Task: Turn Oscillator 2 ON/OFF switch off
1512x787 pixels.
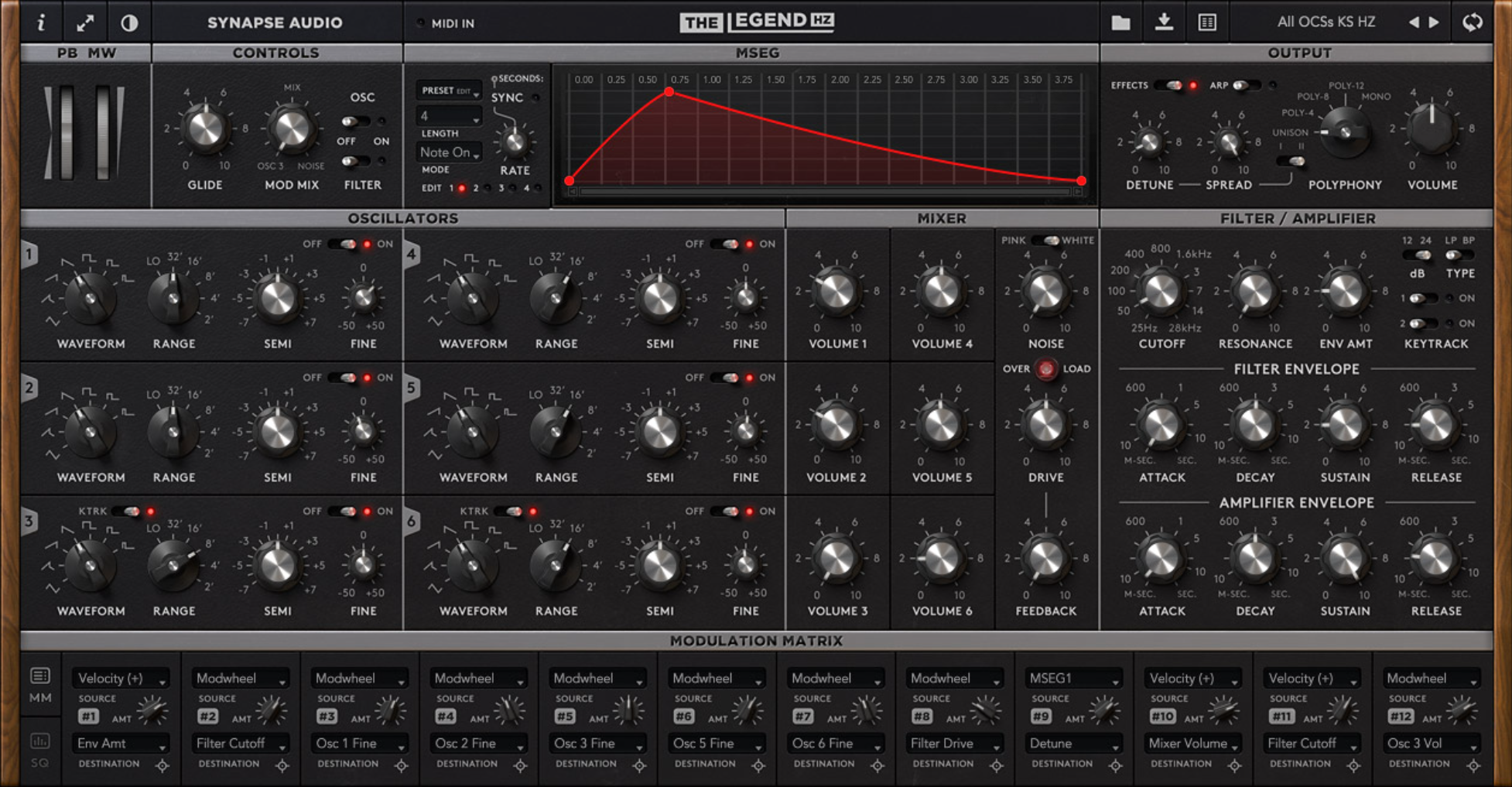Action: tap(340, 377)
